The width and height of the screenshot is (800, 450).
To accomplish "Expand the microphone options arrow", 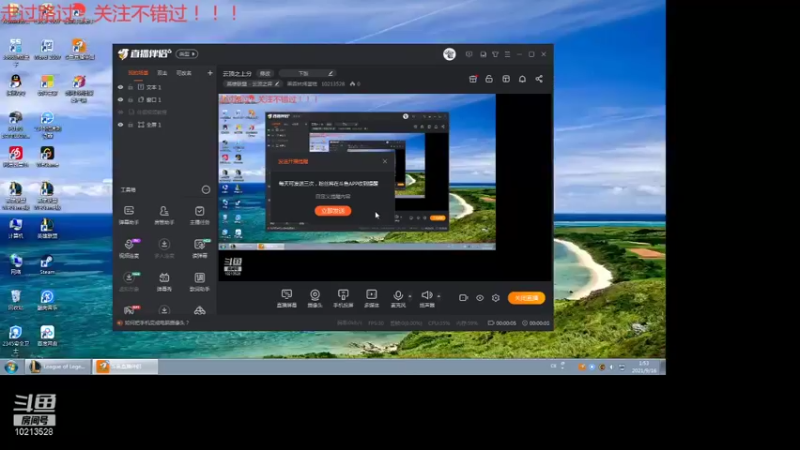I will [x=410, y=296].
